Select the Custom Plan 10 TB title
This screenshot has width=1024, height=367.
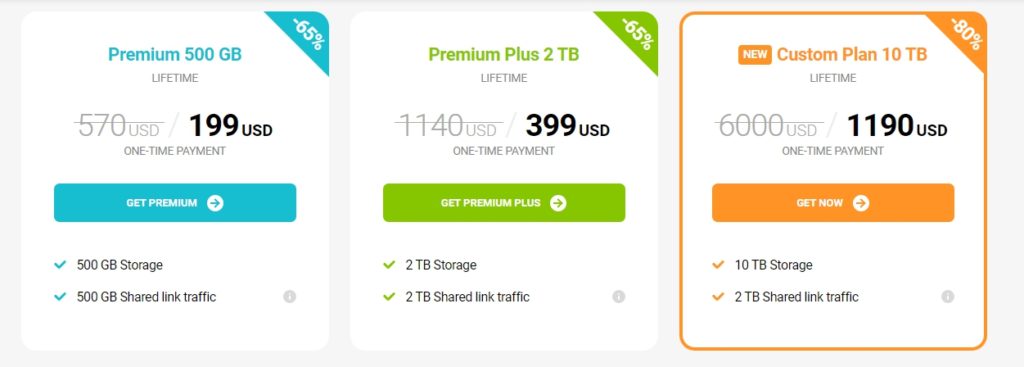tap(852, 54)
